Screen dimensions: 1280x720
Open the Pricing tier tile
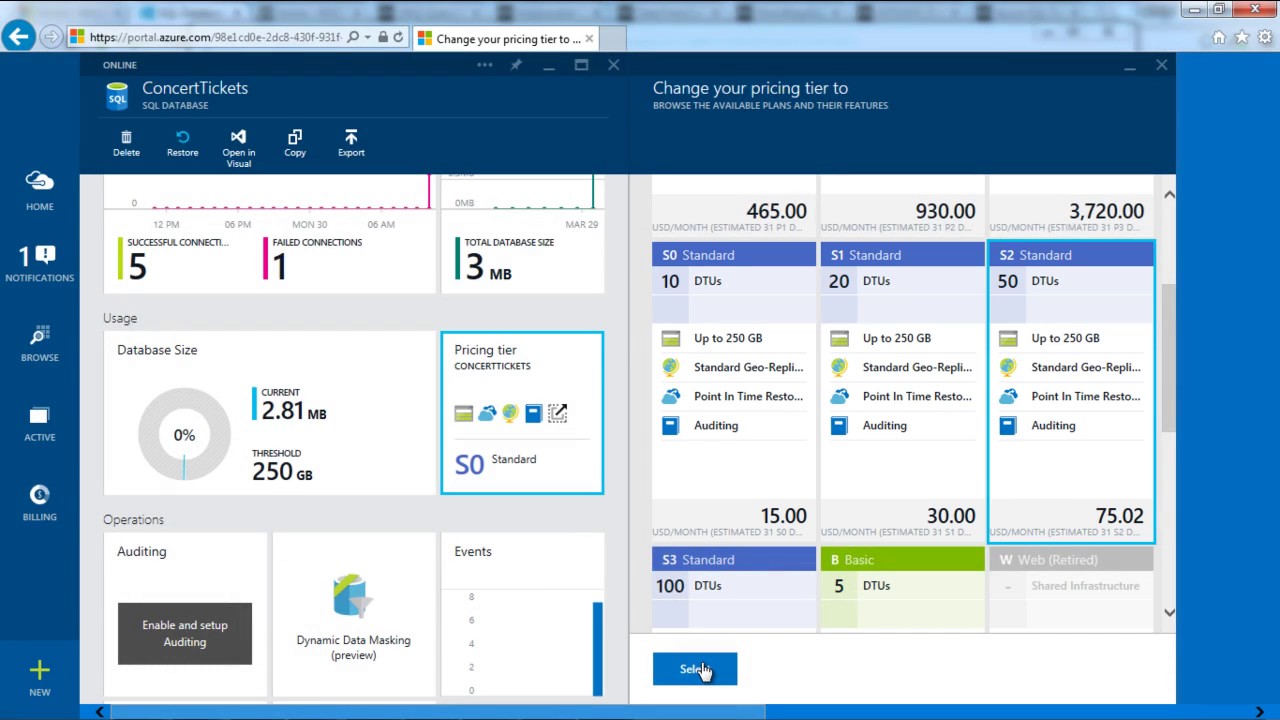tap(522, 413)
